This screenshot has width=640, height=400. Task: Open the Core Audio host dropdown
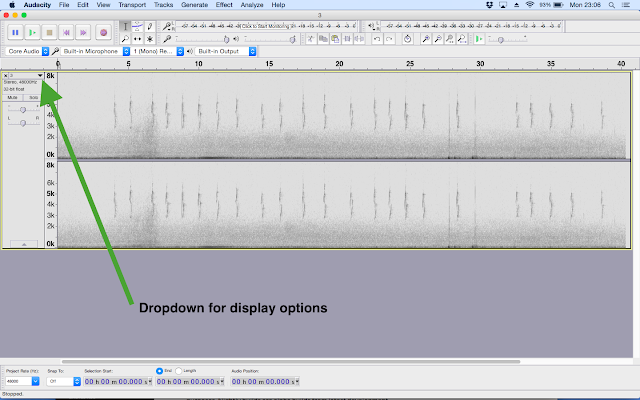point(27,51)
